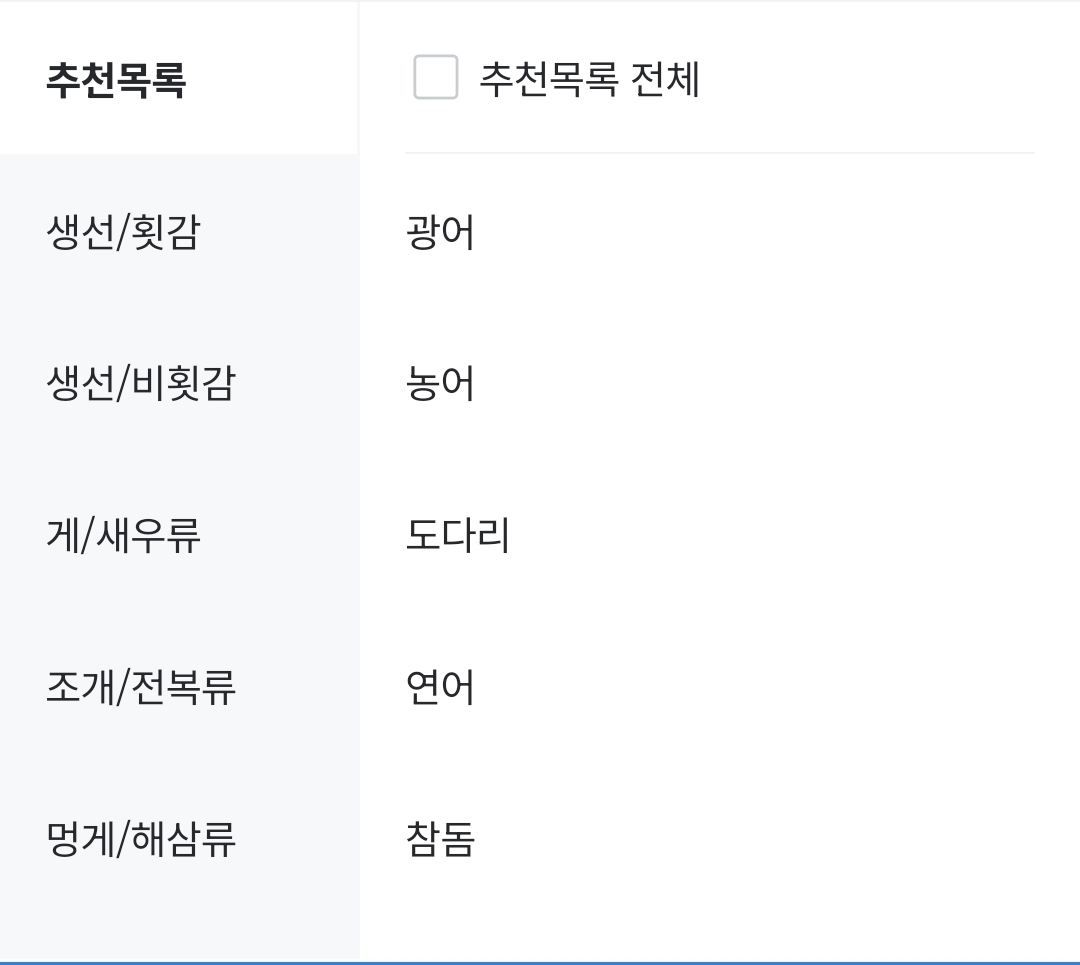
Task: Switch to the 생선/비횟감 category
Action: pyautogui.click(x=179, y=383)
